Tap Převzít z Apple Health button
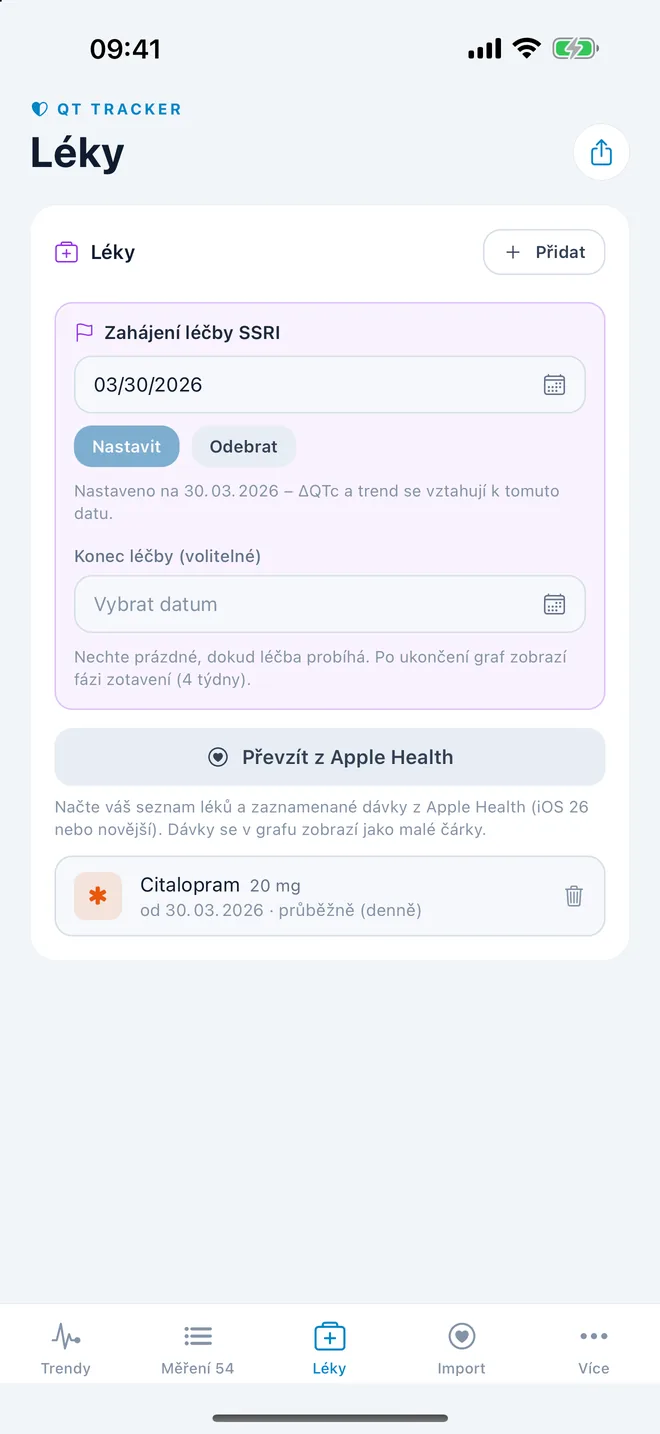This screenshot has height=1434, width=660. coord(330,757)
